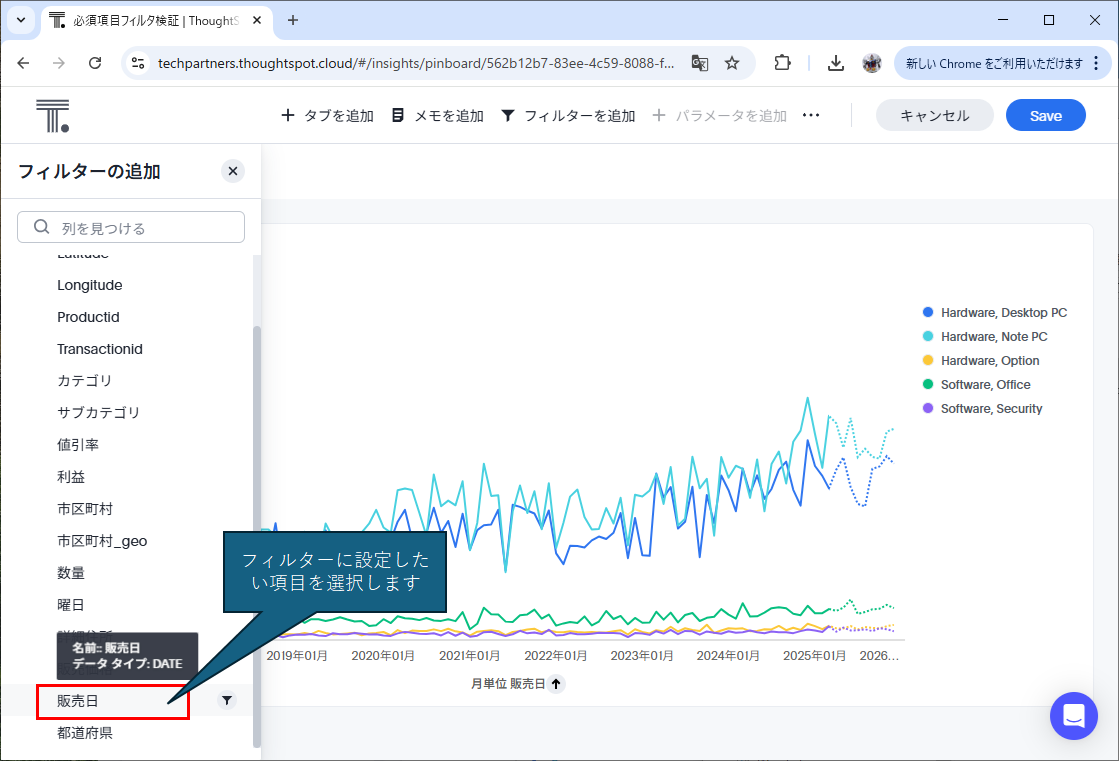Image resolution: width=1119 pixels, height=761 pixels.
Task: Toggle Hardware, Desktop PC legend swatch
Action: (928, 313)
